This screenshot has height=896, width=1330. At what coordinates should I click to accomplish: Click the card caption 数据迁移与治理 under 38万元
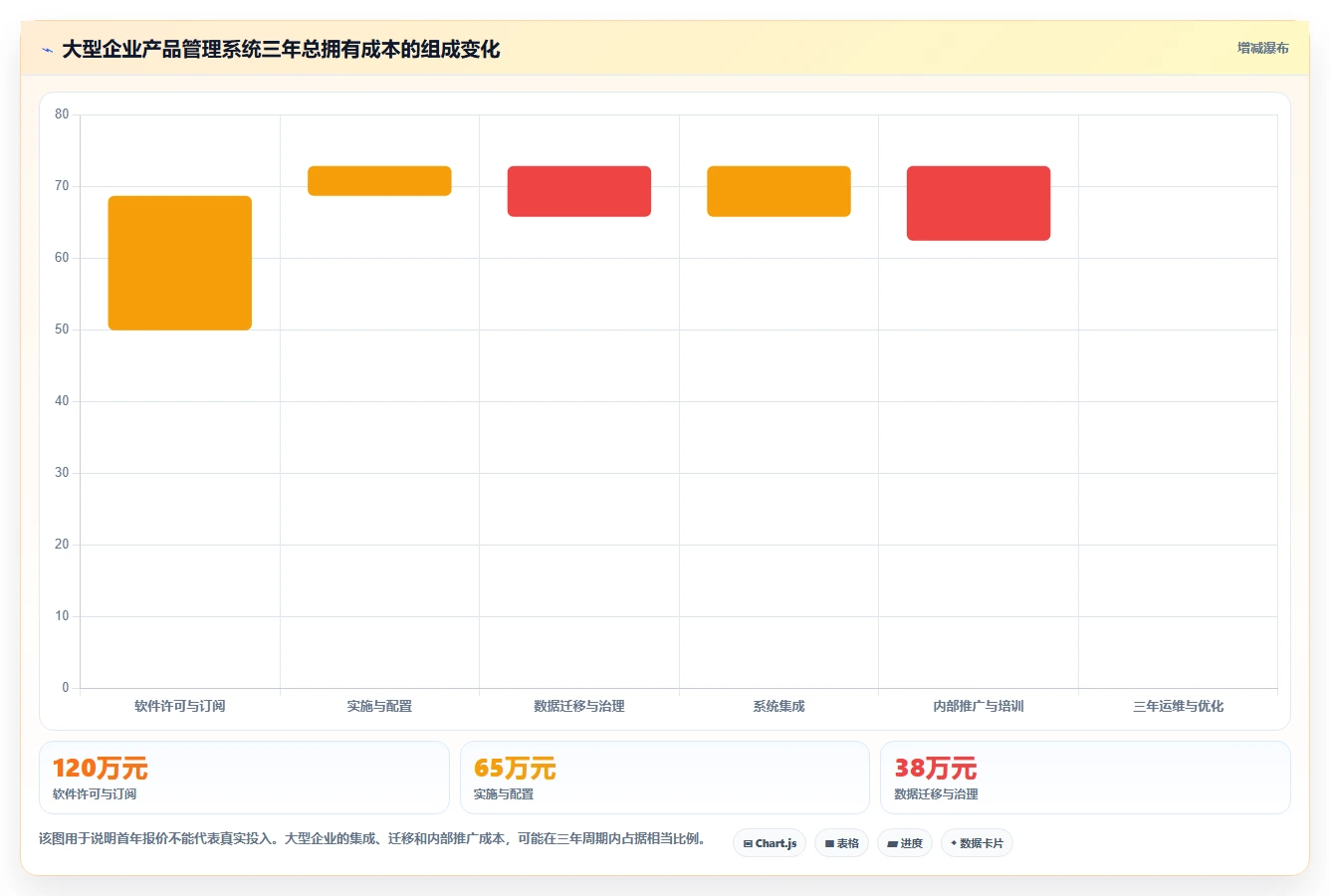tap(936, 794)
